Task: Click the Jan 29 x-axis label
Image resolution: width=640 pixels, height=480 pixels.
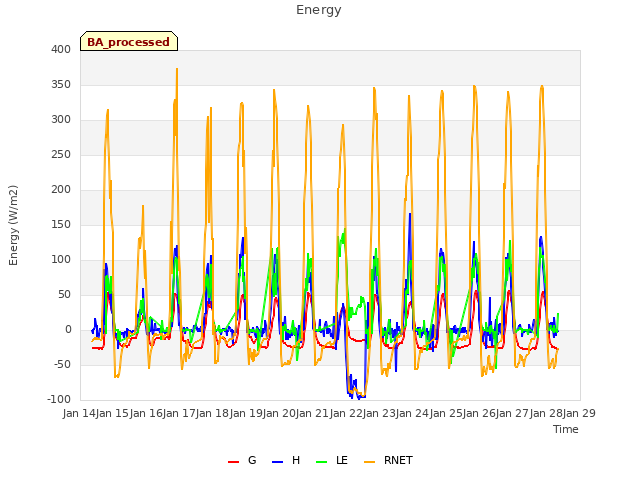Action: 579,413
